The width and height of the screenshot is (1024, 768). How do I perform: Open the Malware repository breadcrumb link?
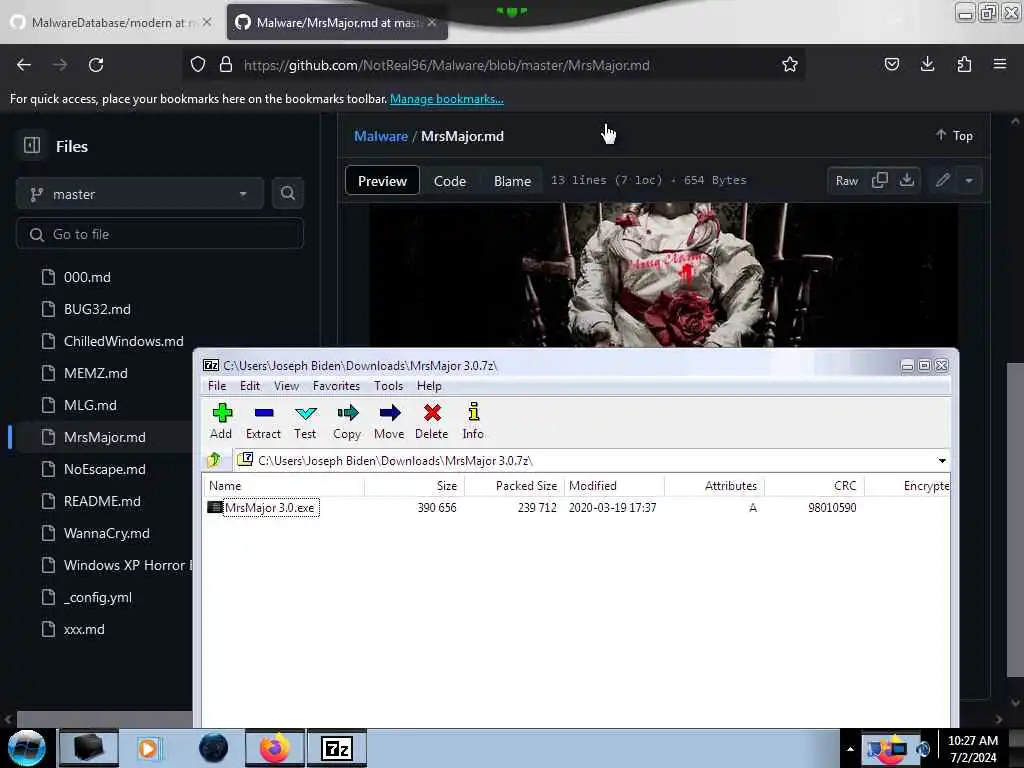coord(381,136)
